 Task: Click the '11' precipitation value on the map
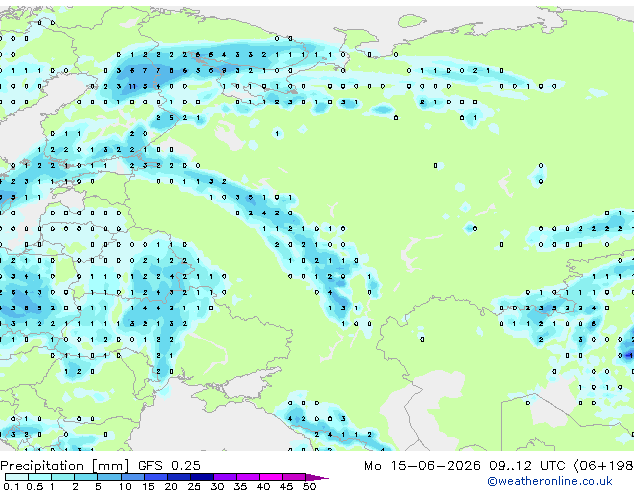coord(132,86)
